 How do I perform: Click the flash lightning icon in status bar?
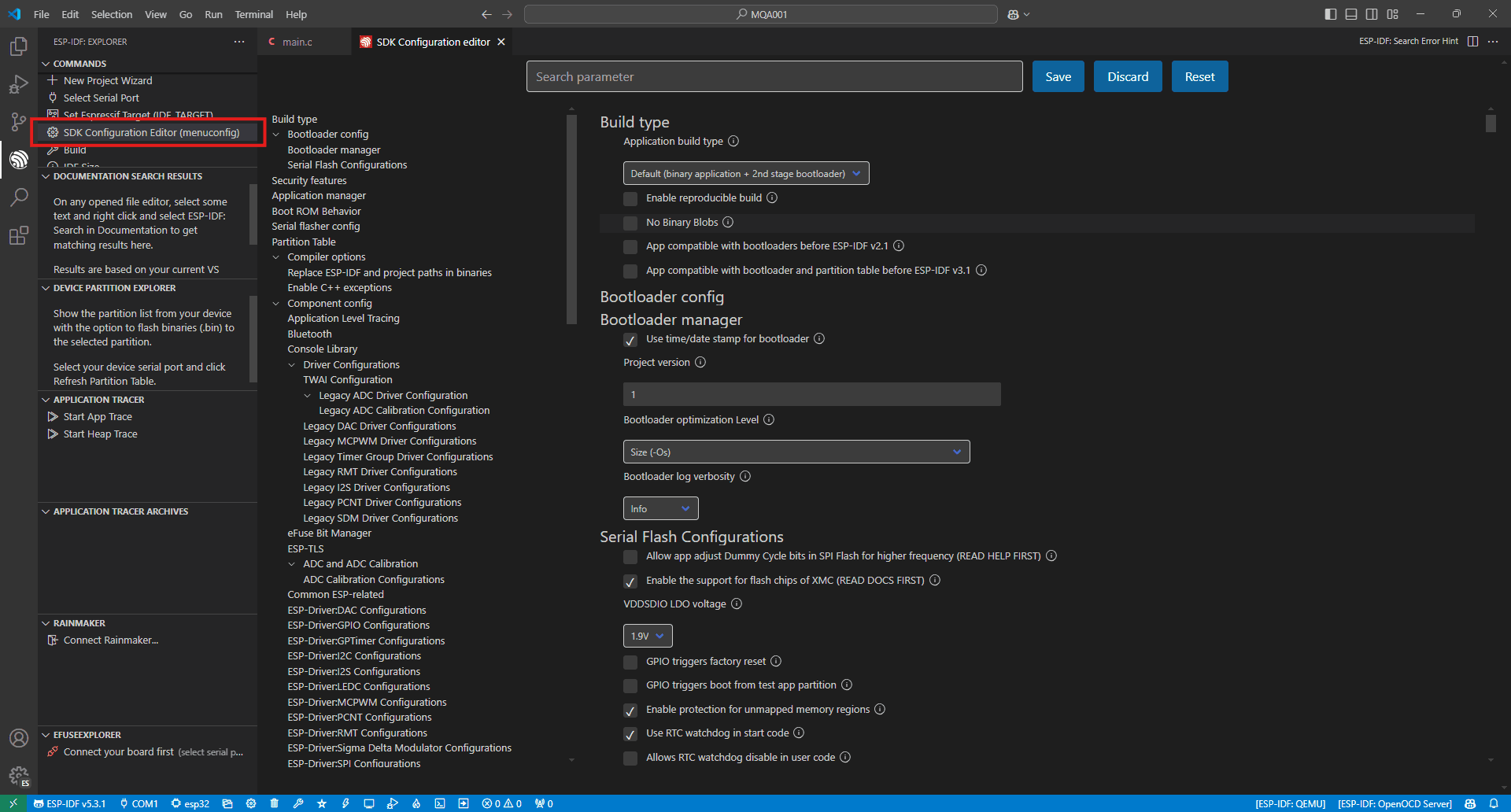(x=345, y=803)
